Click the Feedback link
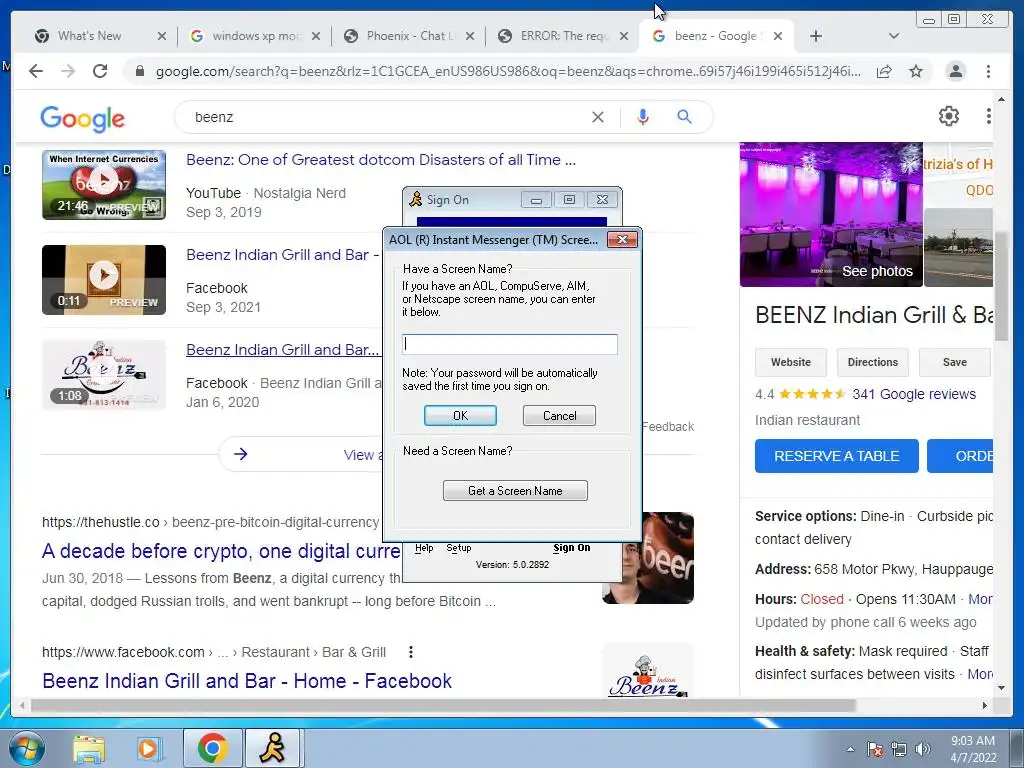 pos(668,426)
